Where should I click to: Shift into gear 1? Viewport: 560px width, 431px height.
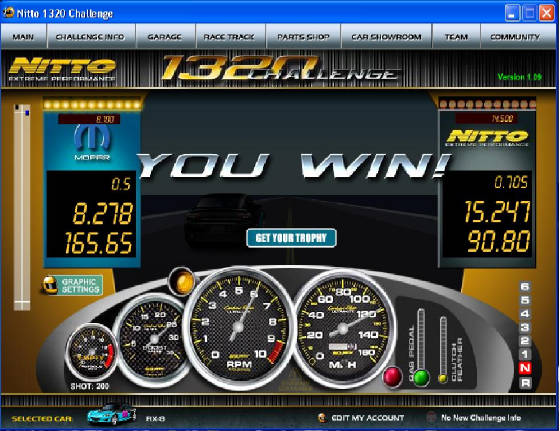click(525, 355)
